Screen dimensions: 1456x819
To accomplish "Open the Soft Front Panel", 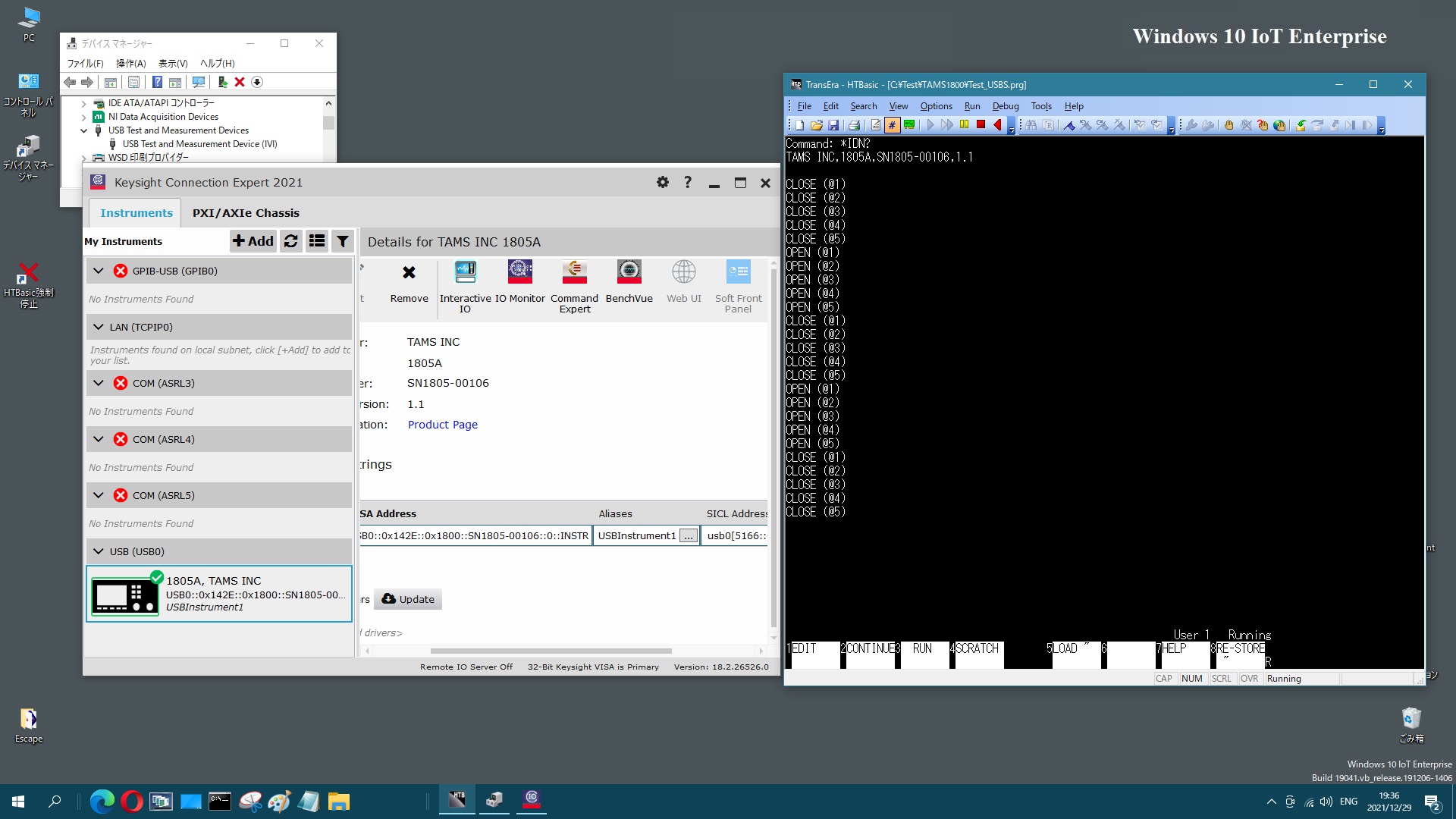I will coord(738,286).
